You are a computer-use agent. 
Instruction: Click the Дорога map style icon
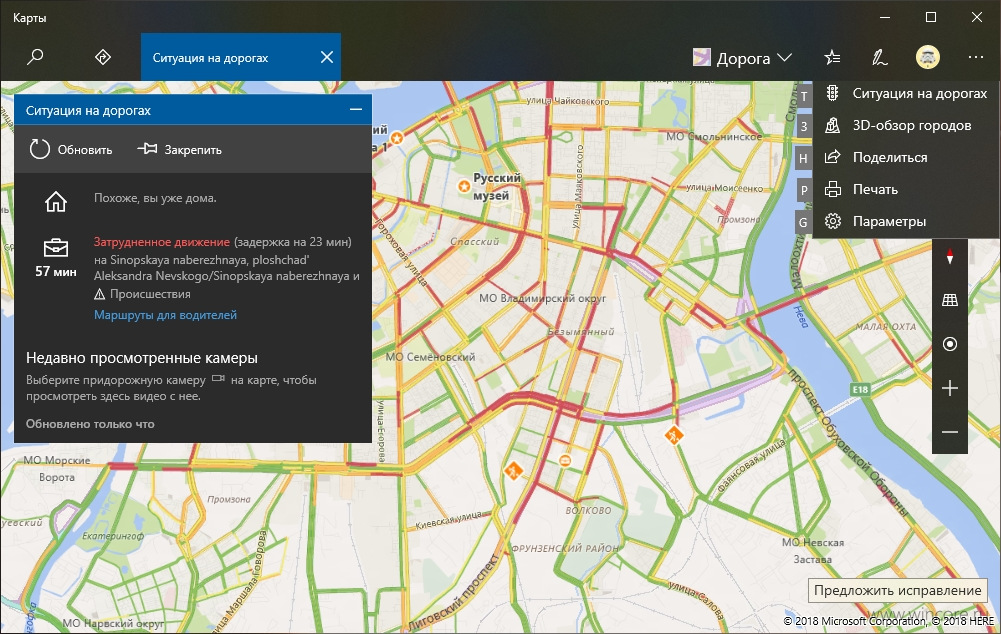(x=702, y=57)
